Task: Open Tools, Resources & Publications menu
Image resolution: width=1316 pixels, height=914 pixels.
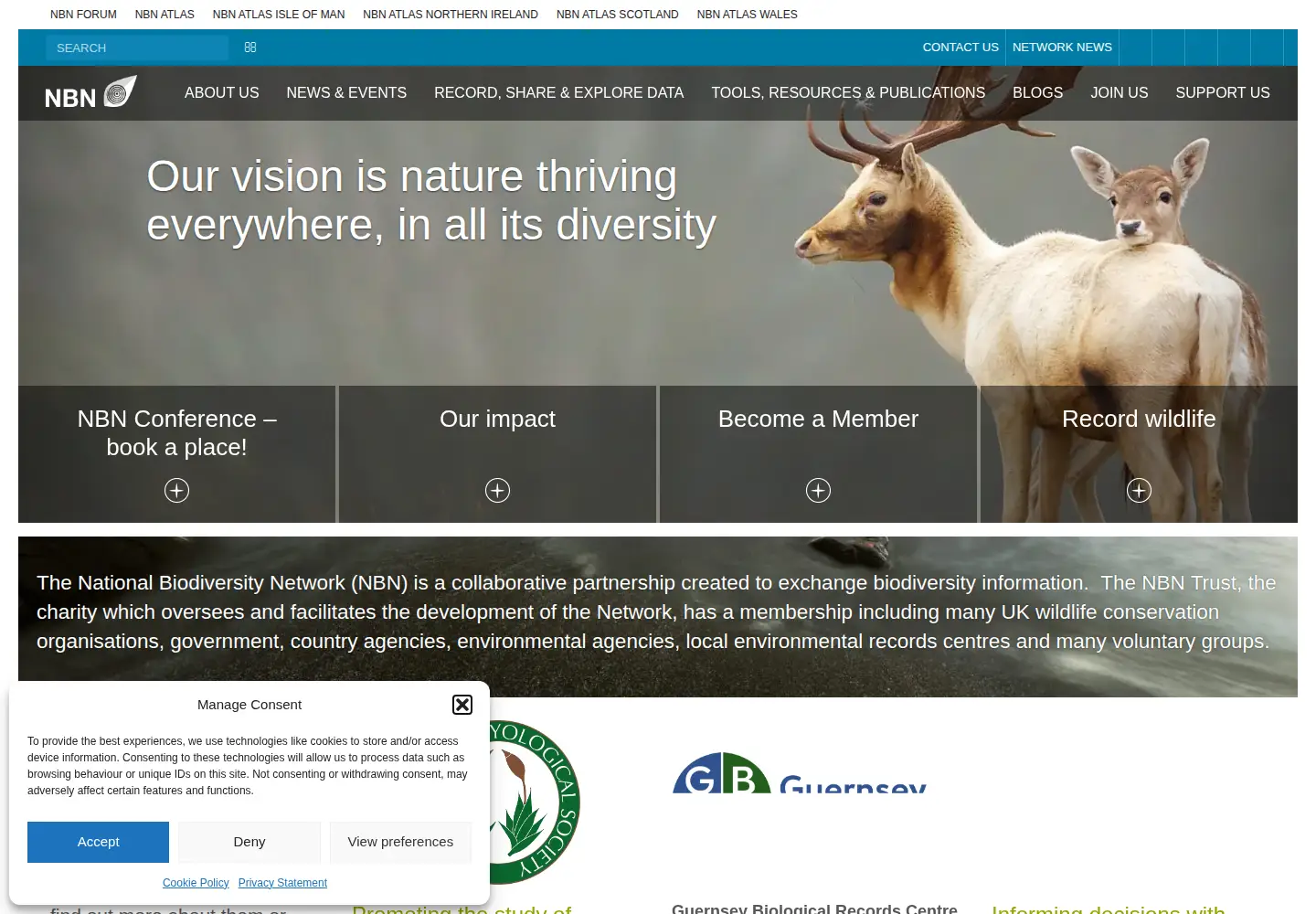Action: 848,93
